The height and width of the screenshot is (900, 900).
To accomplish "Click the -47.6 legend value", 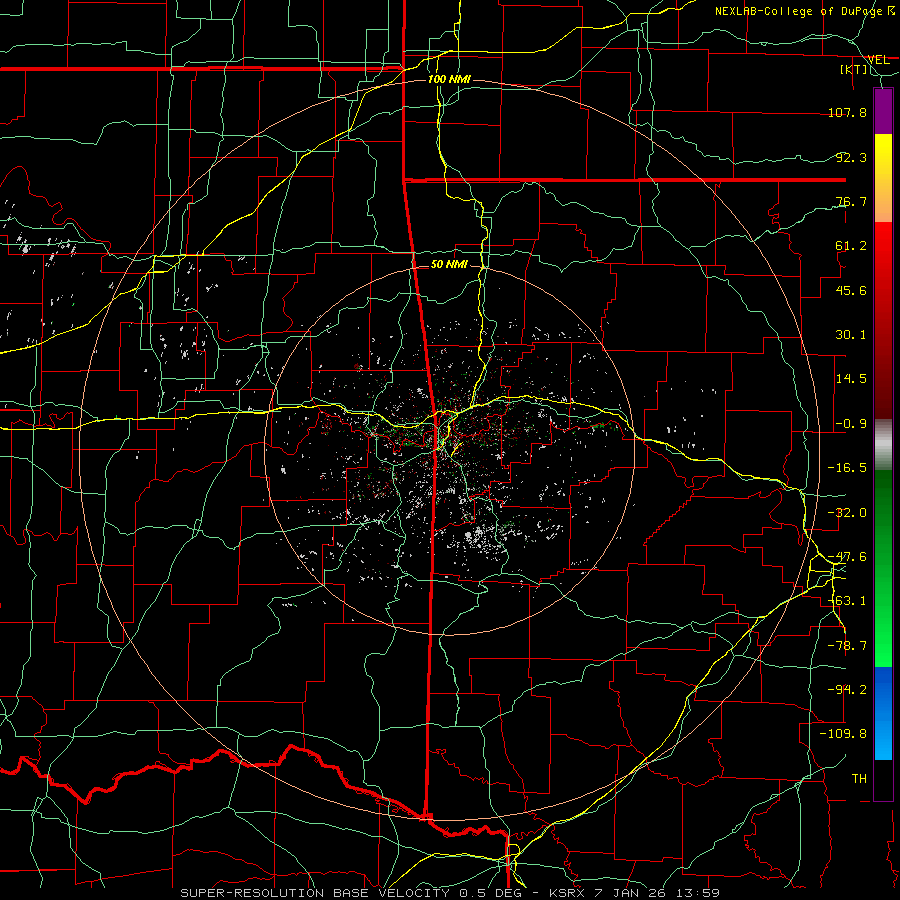I will click(847, 557).
